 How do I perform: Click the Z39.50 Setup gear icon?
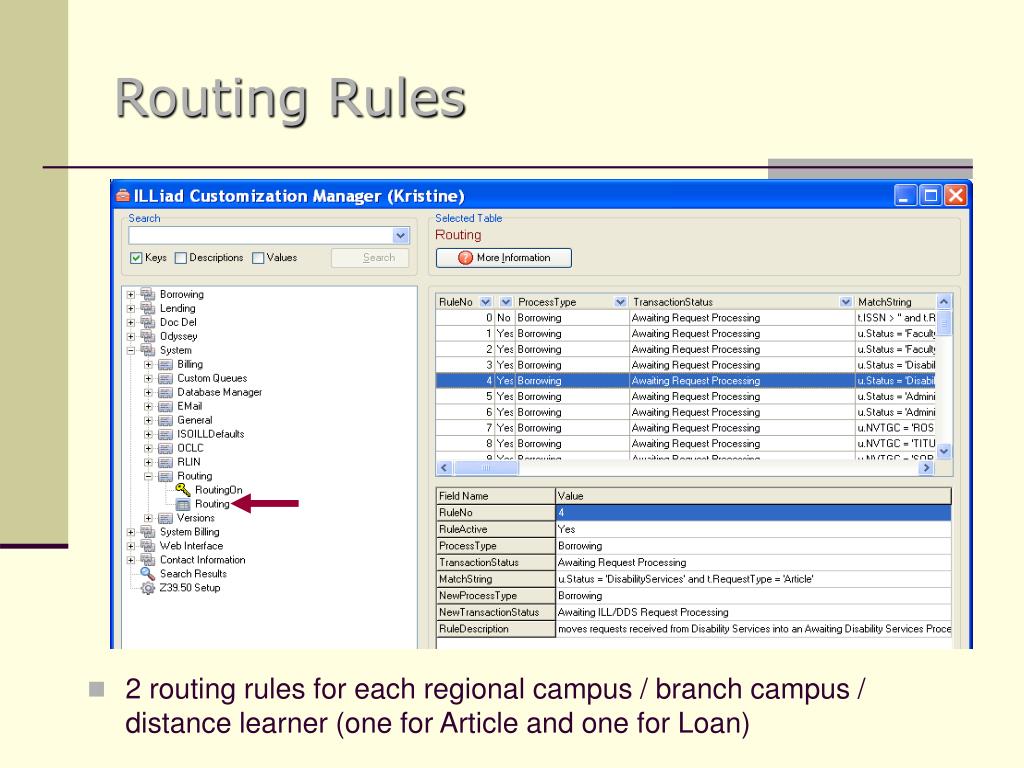tap(148, 588)
